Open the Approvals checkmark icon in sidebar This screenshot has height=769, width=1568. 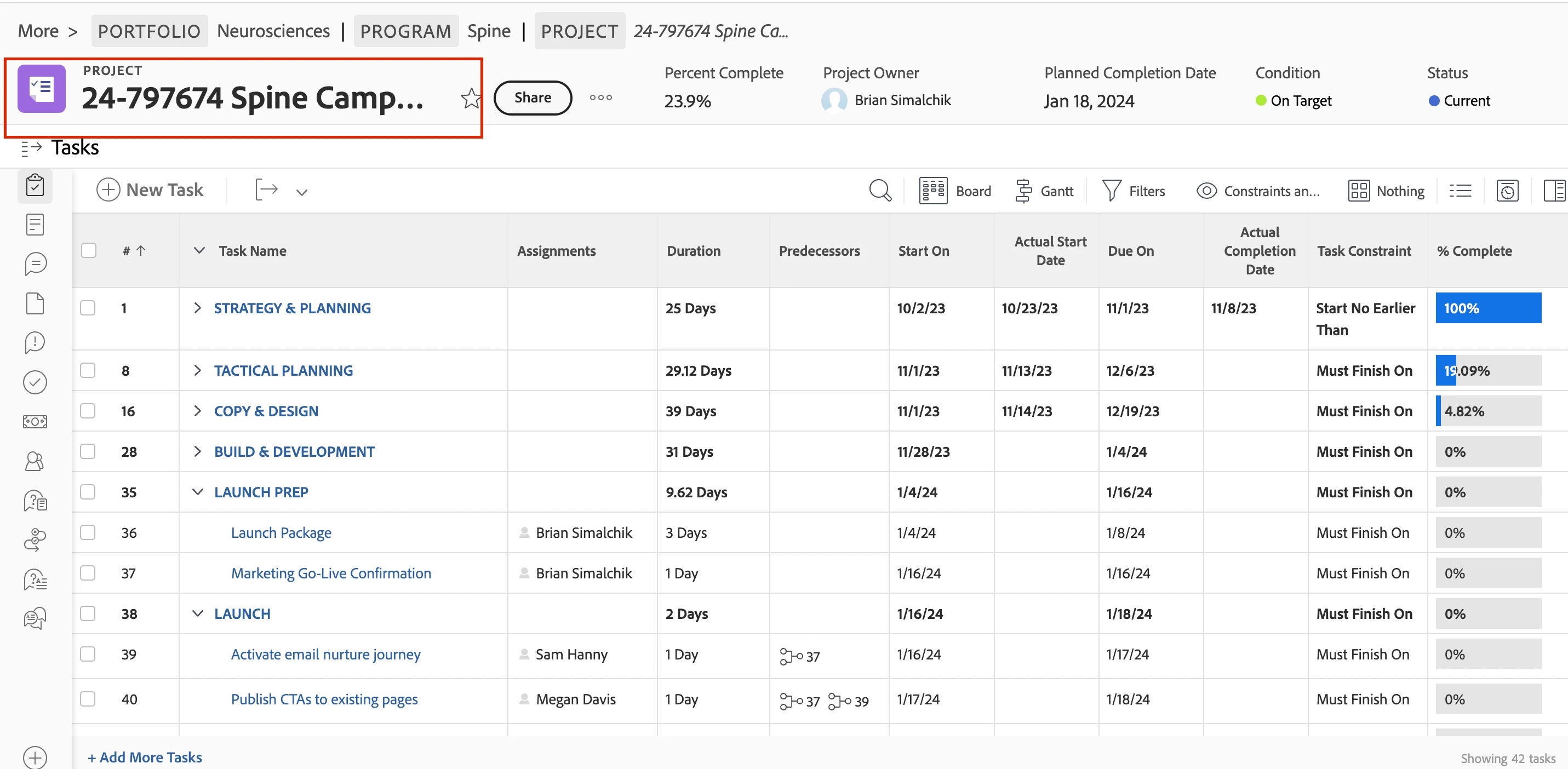pos(35,382)
